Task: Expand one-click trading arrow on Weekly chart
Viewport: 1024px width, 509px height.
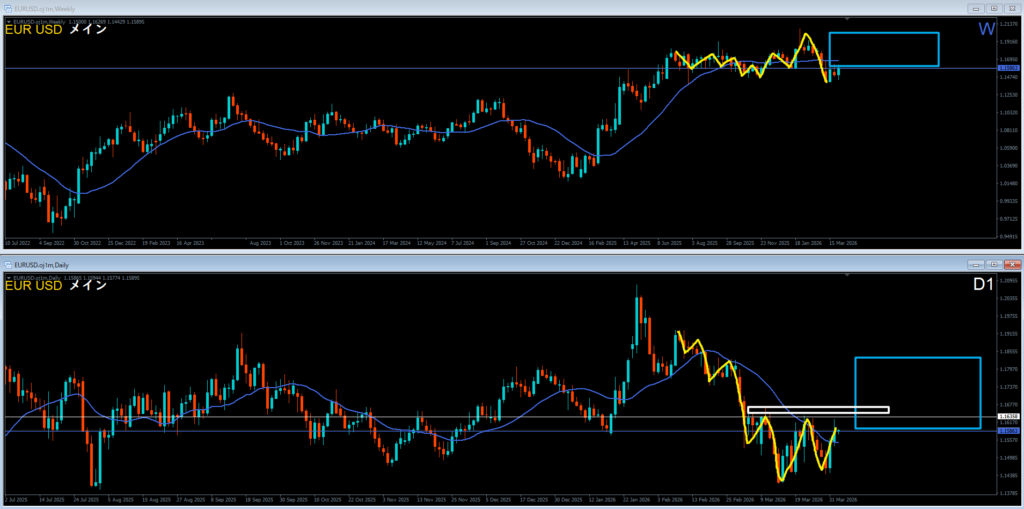Action: pyautogui.click(x=9, y=19)
